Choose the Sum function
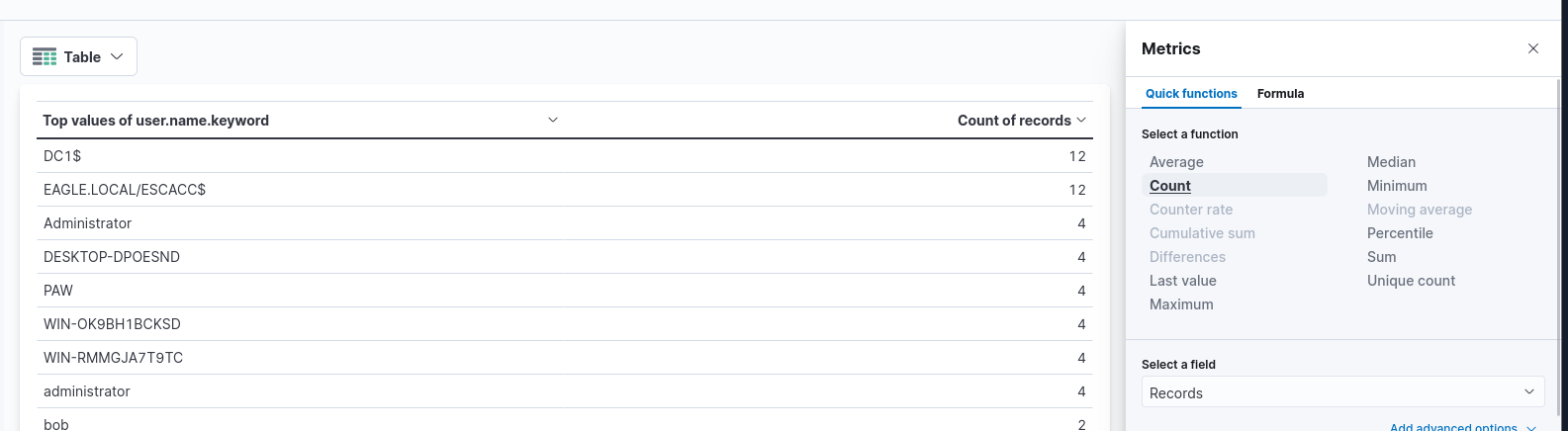This screenshot has width=1568, height=431. tap(1382, 257)
